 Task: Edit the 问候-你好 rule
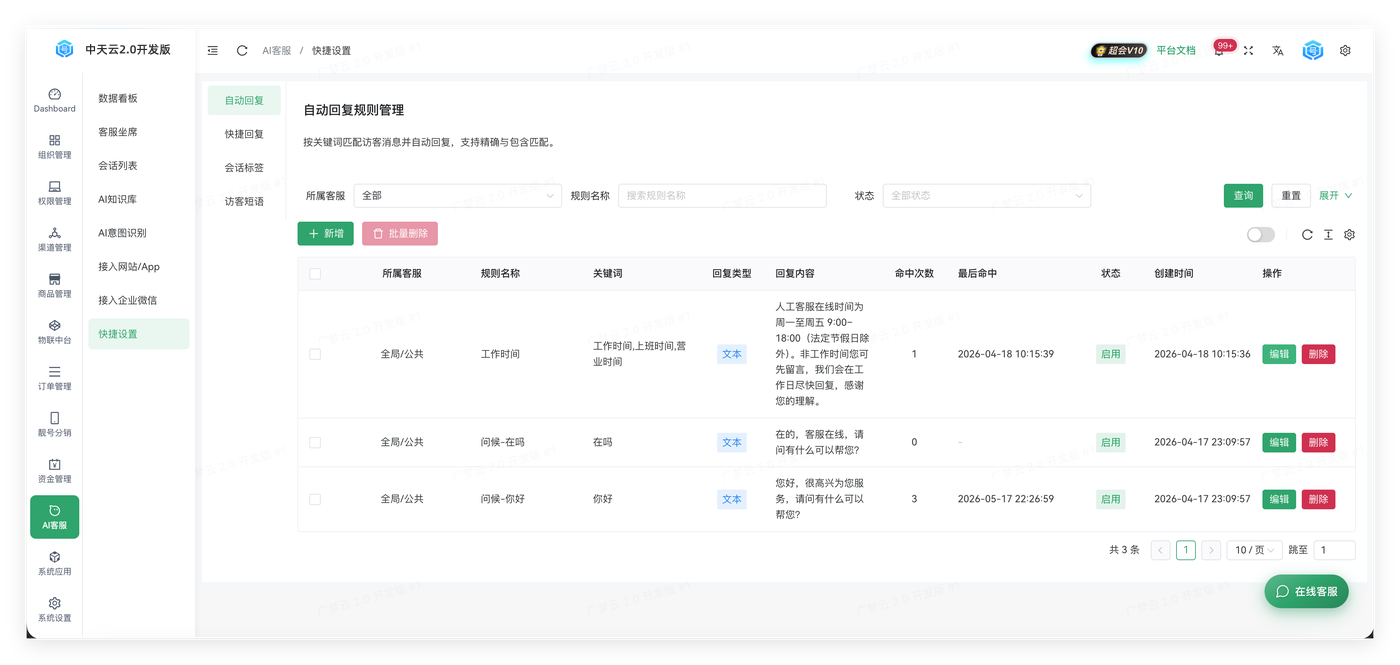(1279, 499)
